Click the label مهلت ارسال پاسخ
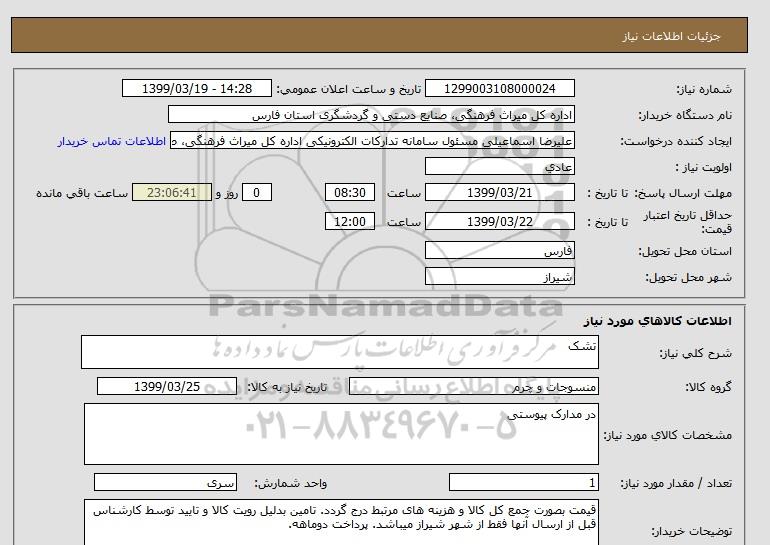The width and height of the screenshot is (770, 545). [x=685, y=193]
